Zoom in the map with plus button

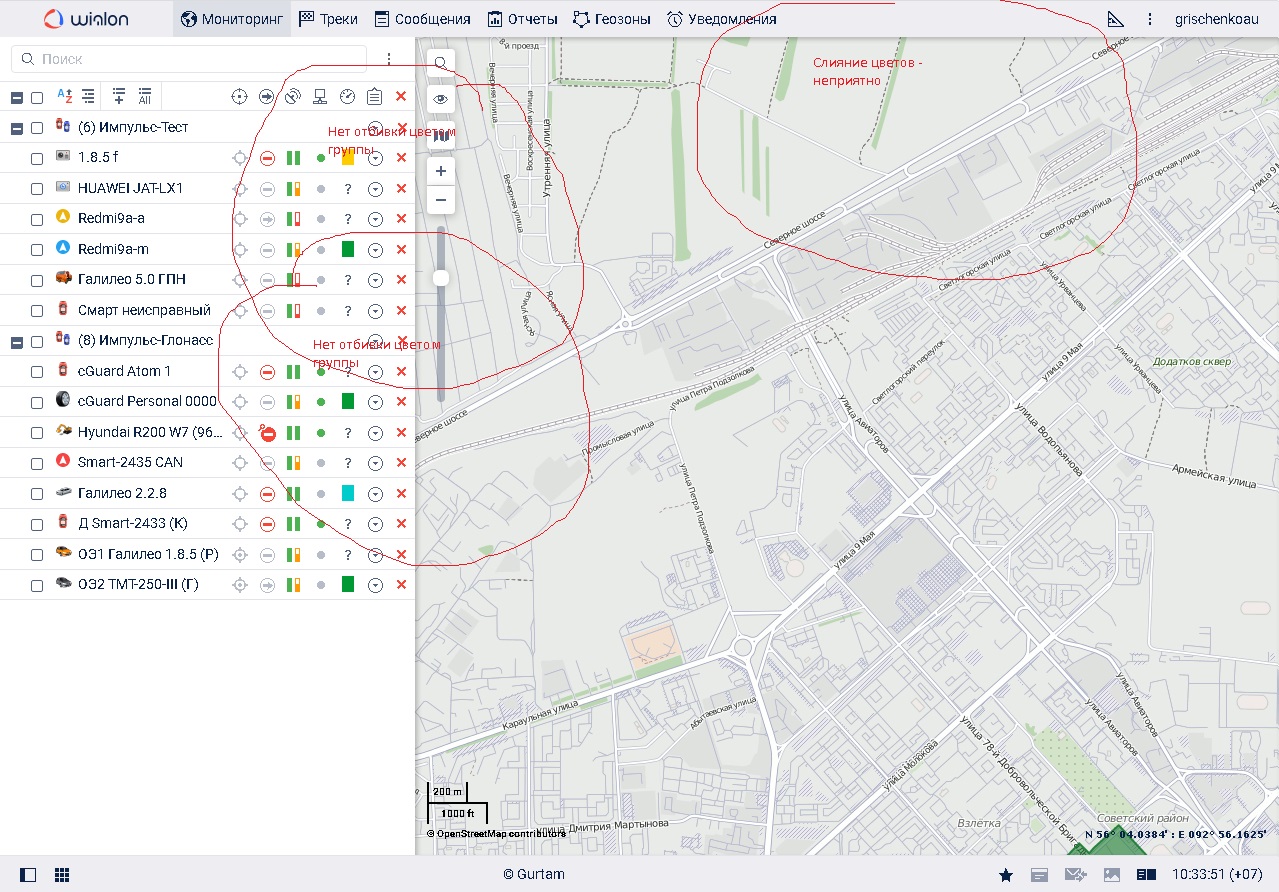[x=441, y=172]
